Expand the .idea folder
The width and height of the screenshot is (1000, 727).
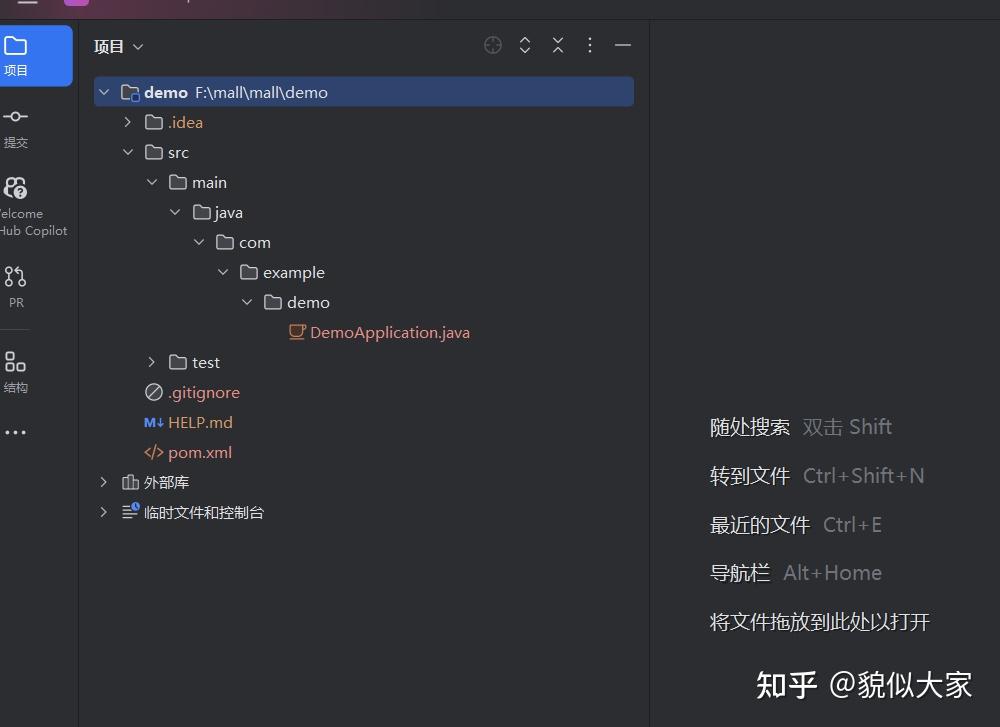coord(128,122)
